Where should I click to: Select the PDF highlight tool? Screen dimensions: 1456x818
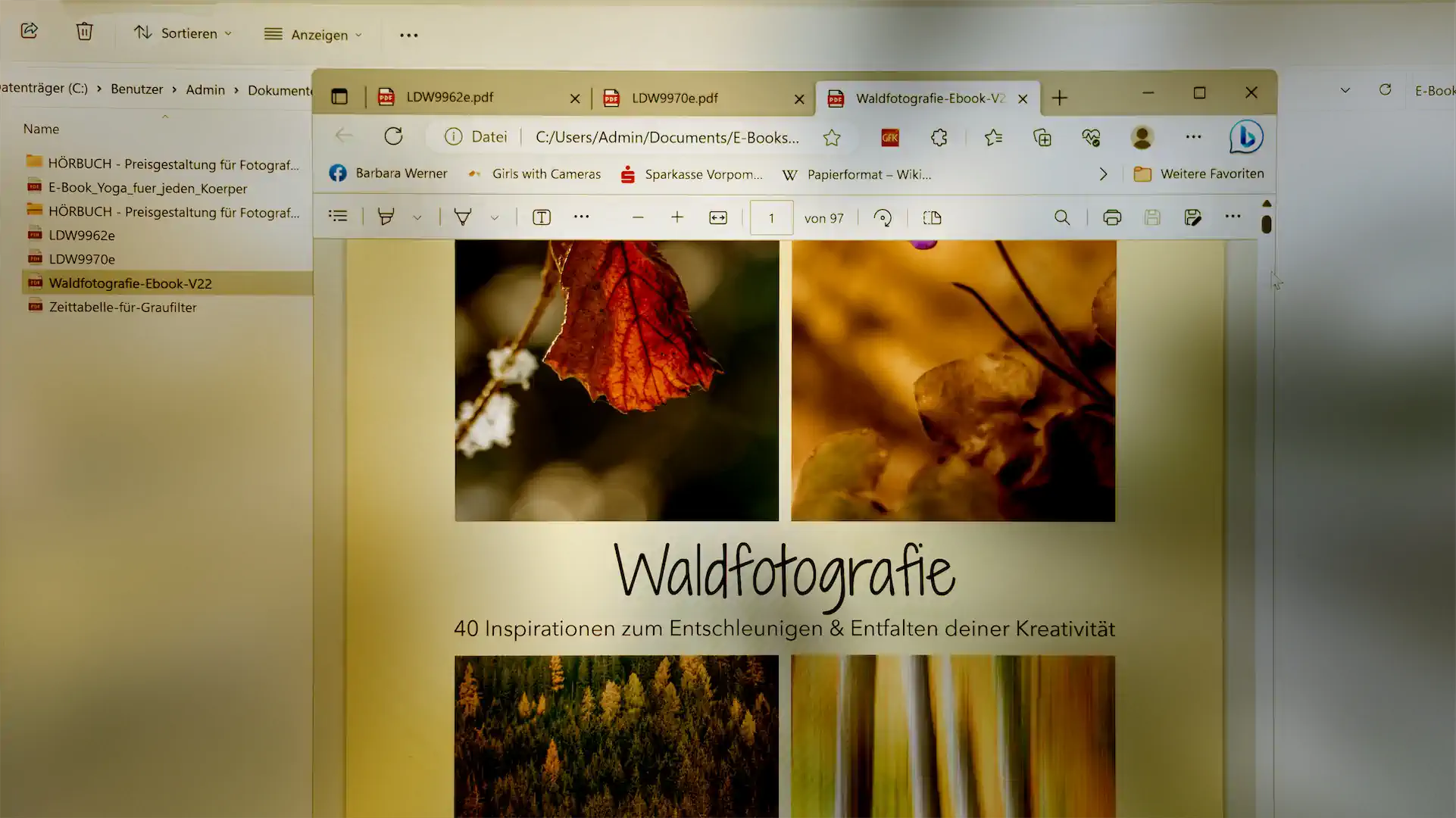pyautogui.click(x=386, y=217)
